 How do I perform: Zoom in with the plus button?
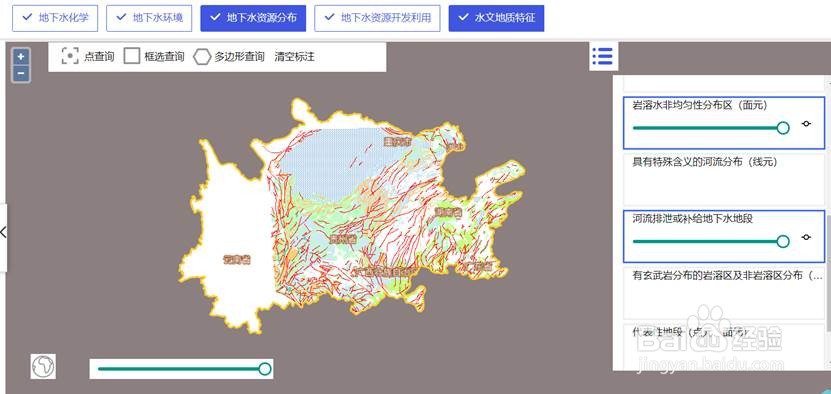coord(21,56)
